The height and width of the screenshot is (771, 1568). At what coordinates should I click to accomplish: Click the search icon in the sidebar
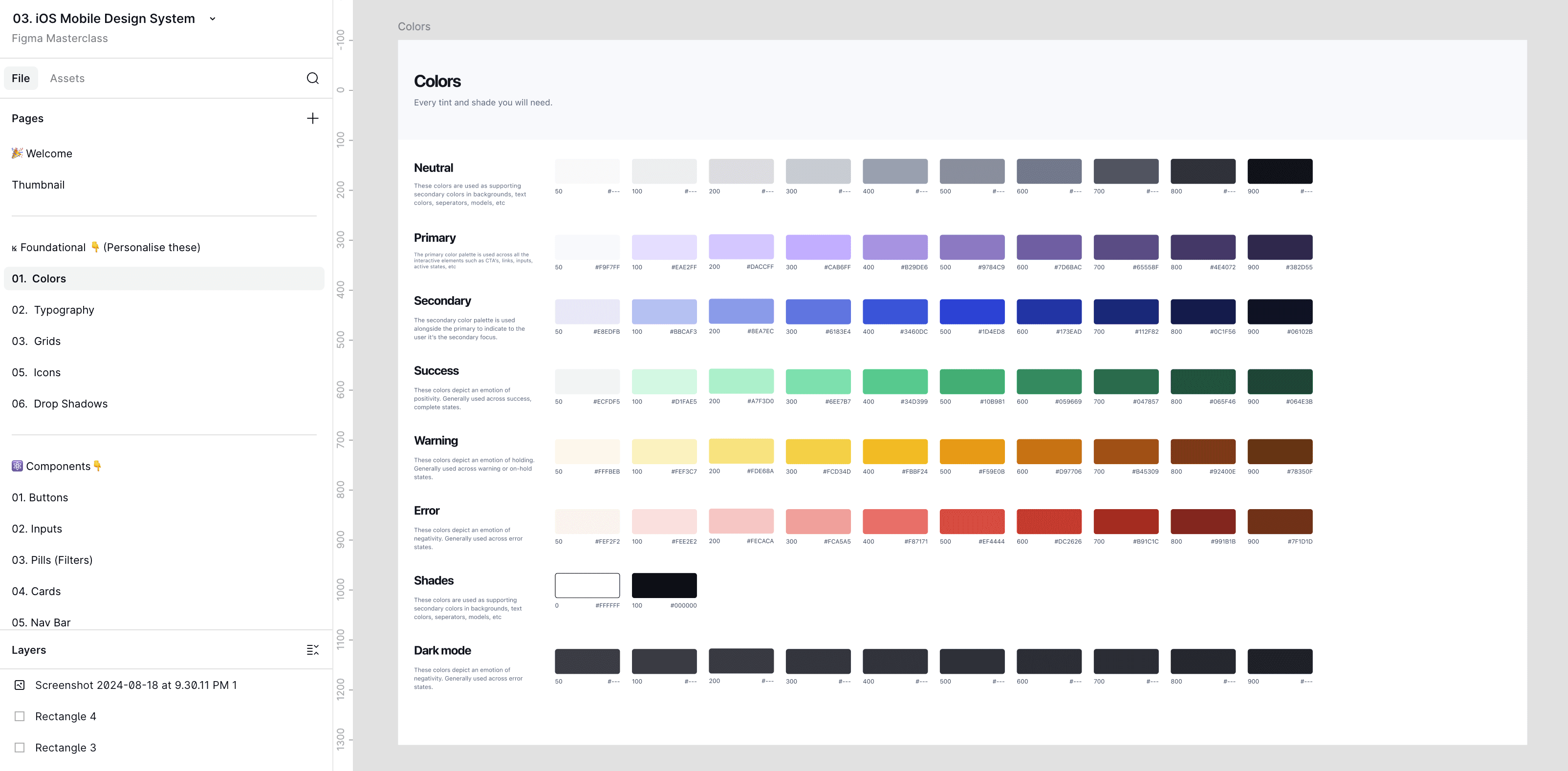(312, 78)
